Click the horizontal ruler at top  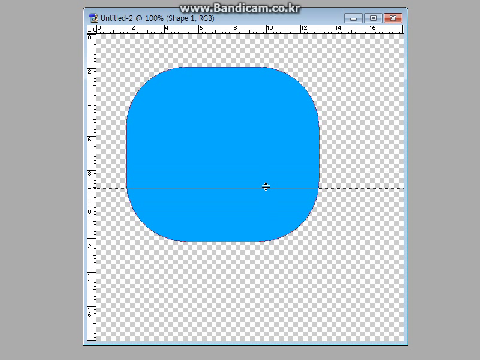point(250,29)
